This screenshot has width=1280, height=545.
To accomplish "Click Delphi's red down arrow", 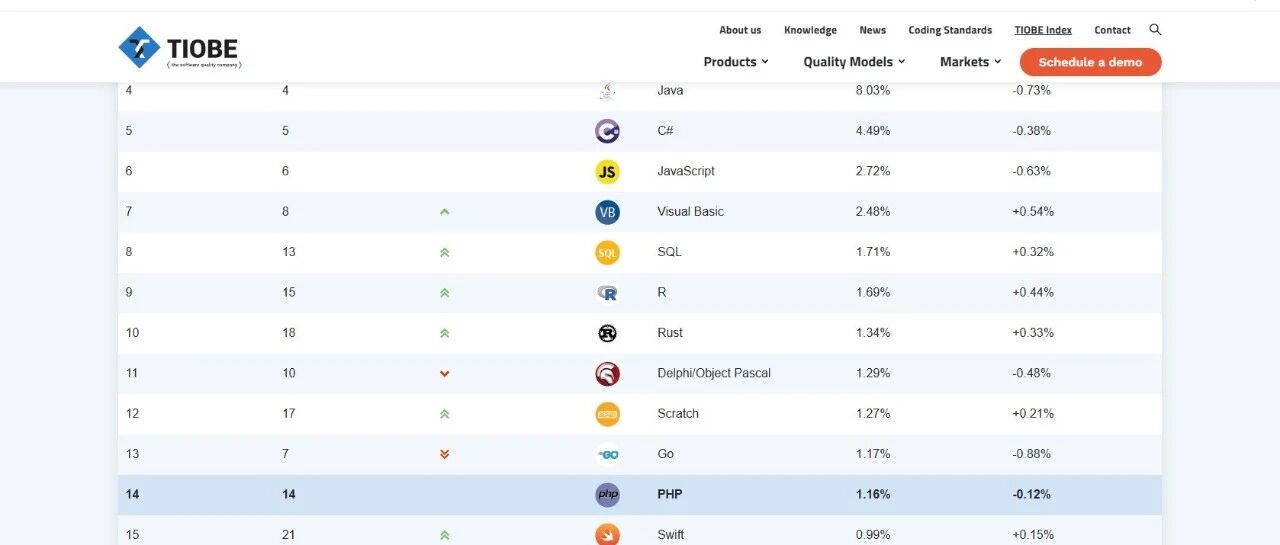I will 444,374.
